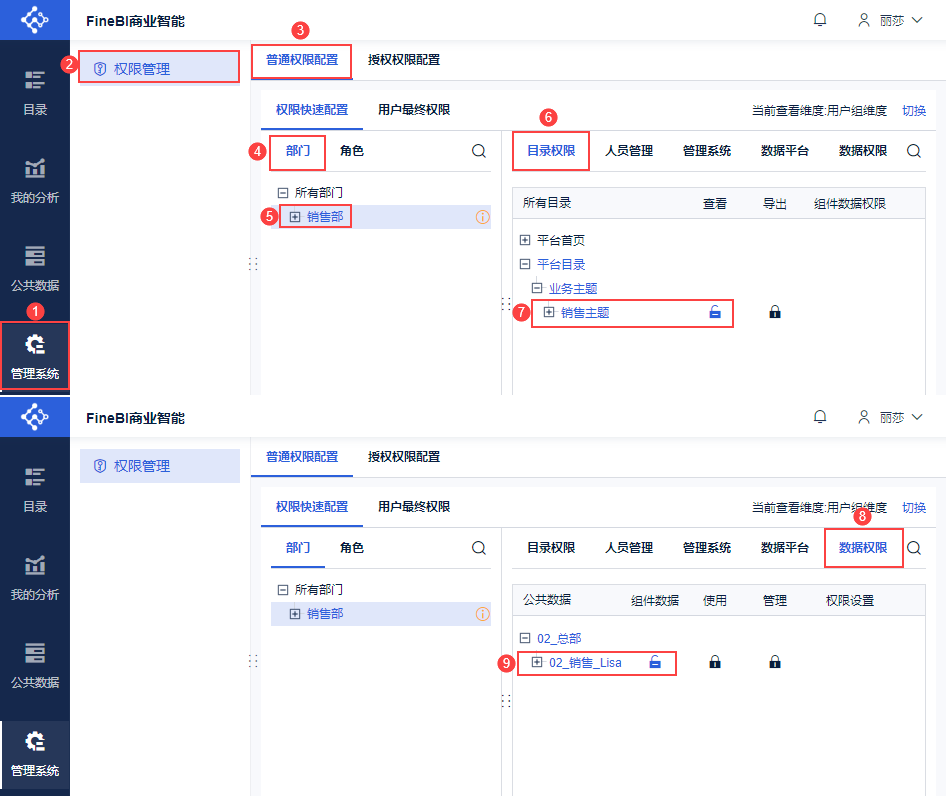Open 管理系统 gear icon in lower screenshot
946x796 pixels.
pos(34,741)
